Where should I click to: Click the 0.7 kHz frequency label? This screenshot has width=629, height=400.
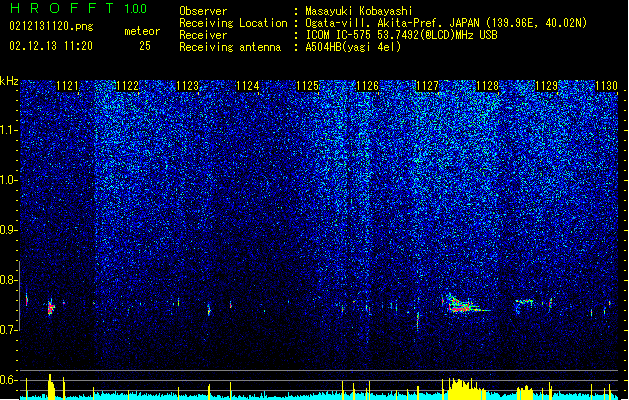(x=9, y=330)
